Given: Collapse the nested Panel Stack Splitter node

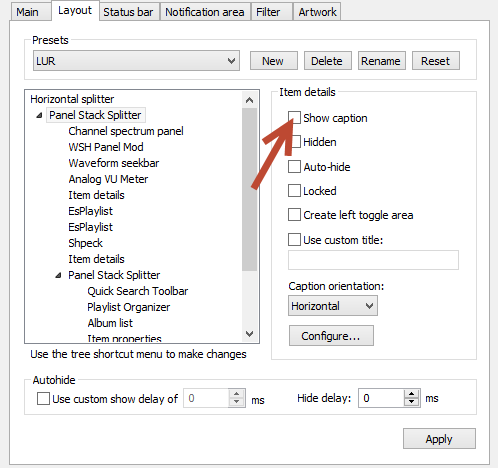Looking at the screenshot, I should pos(58,275).
